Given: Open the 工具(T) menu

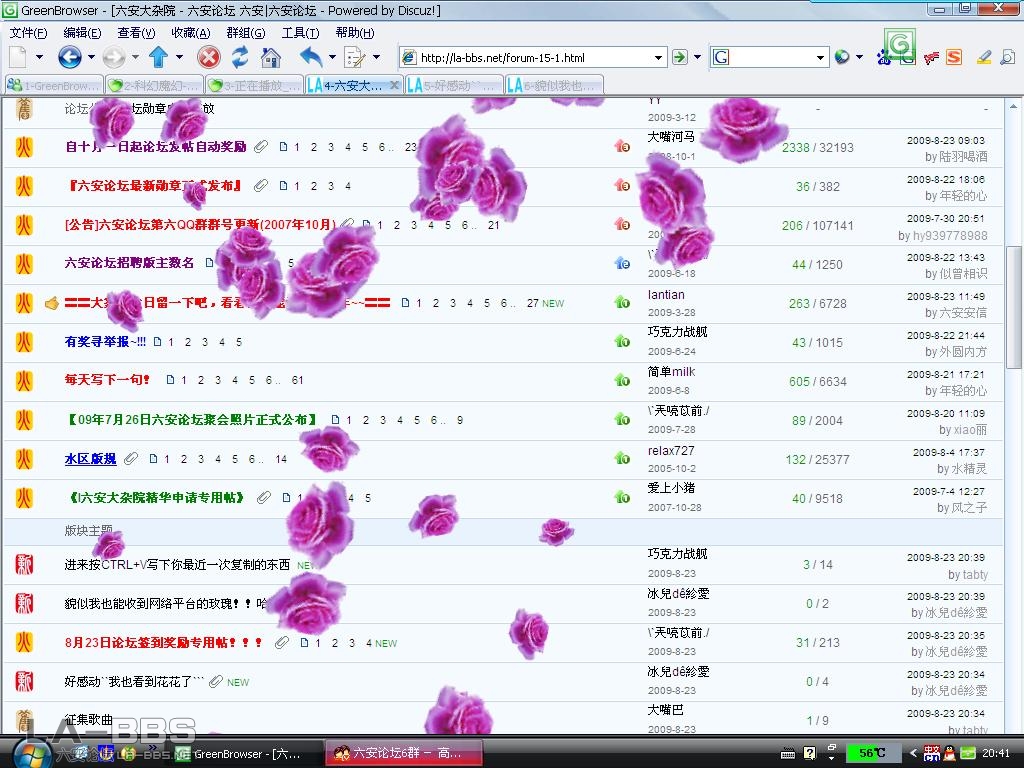Looking at the screenshot, I should 300,33.
